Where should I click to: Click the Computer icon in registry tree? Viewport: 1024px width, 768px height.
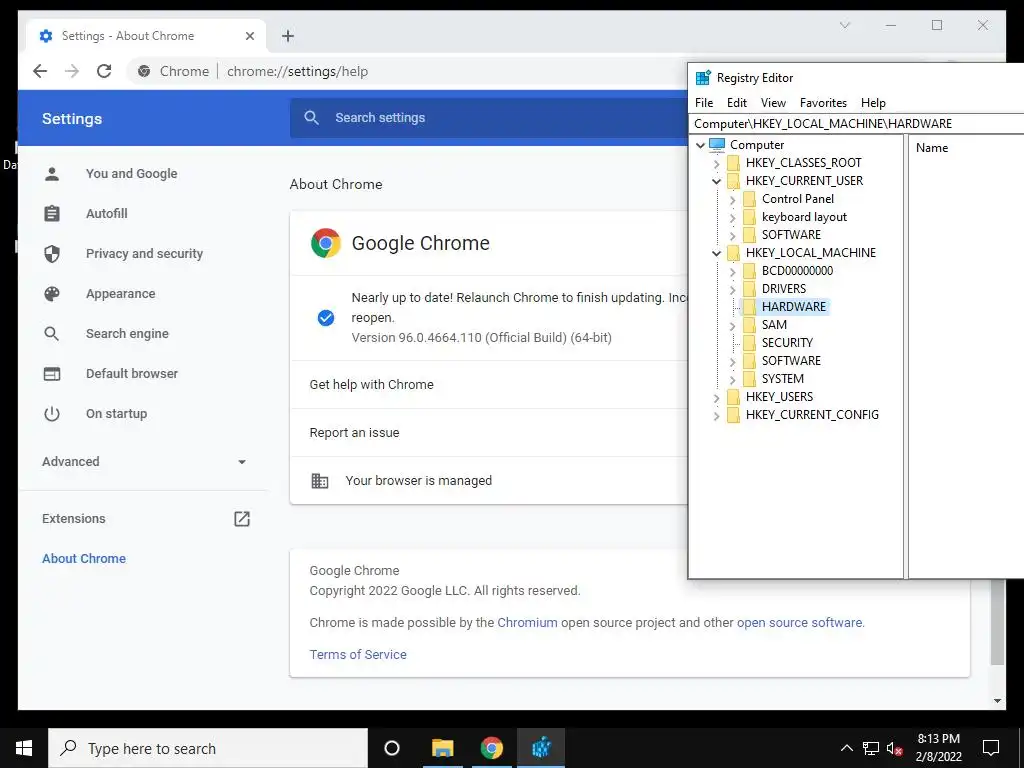click(x=717, y=144)
